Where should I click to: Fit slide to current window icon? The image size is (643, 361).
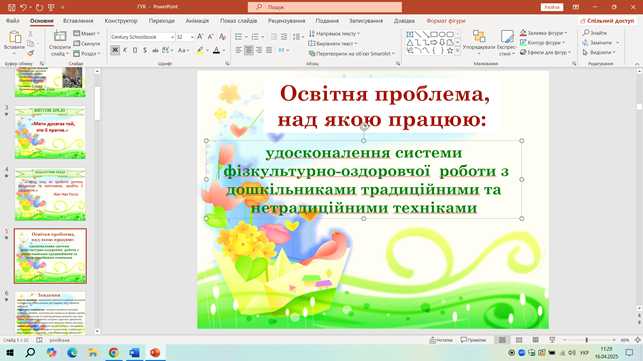(638, 340)
